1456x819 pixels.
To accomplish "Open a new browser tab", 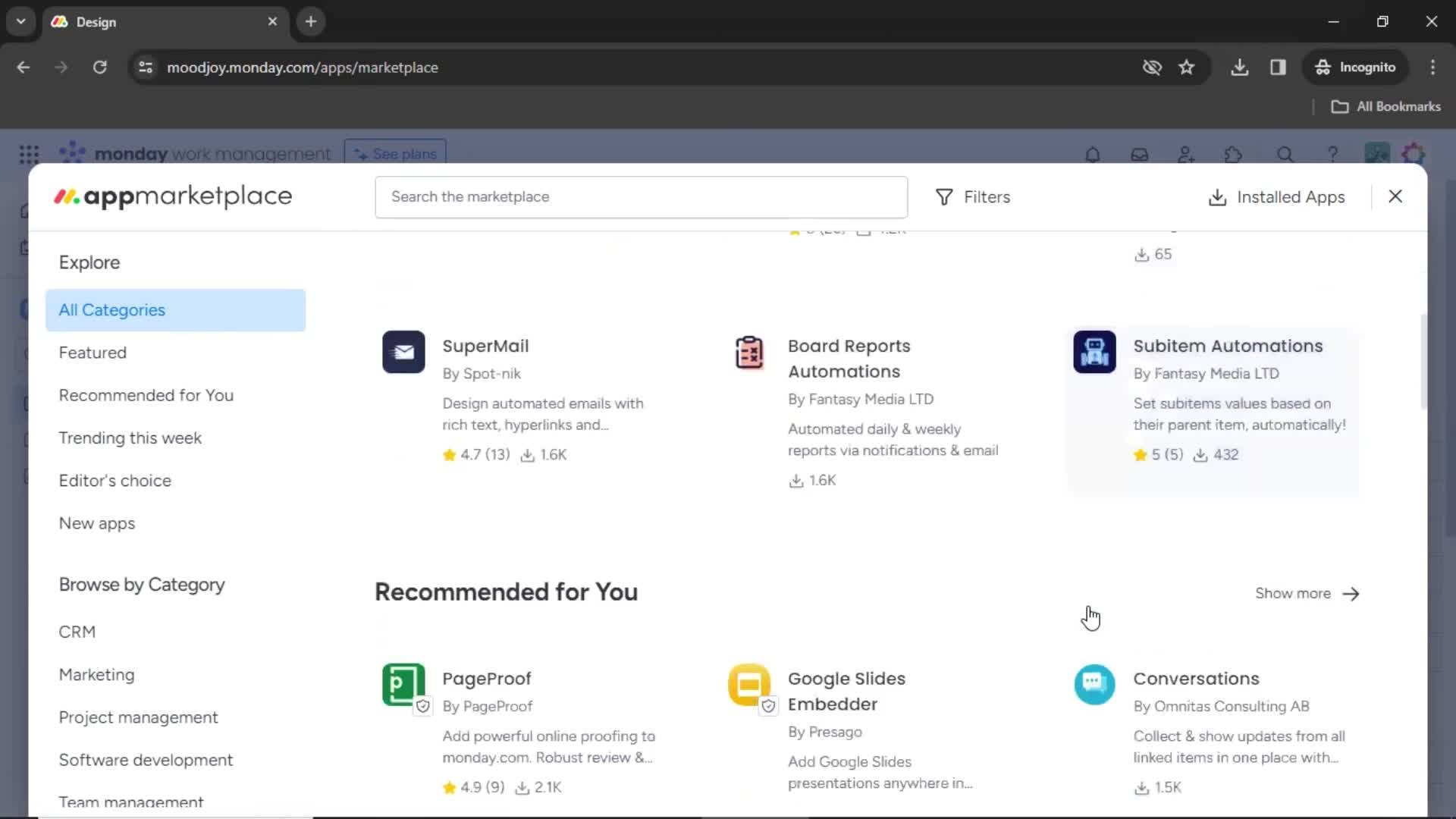I will point(311,22).
